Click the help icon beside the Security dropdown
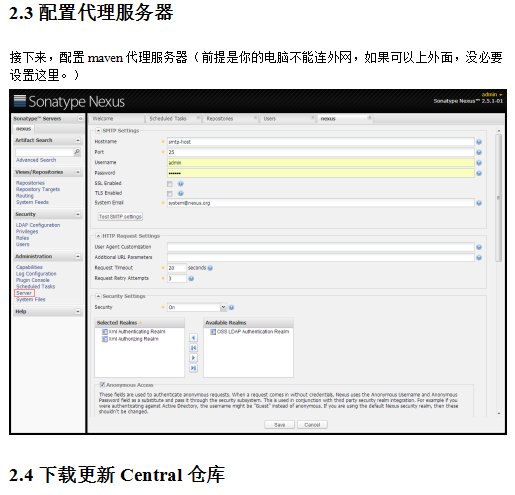This screenshot has width=515, height=495. pyautogui.click(x=231, y=307)
